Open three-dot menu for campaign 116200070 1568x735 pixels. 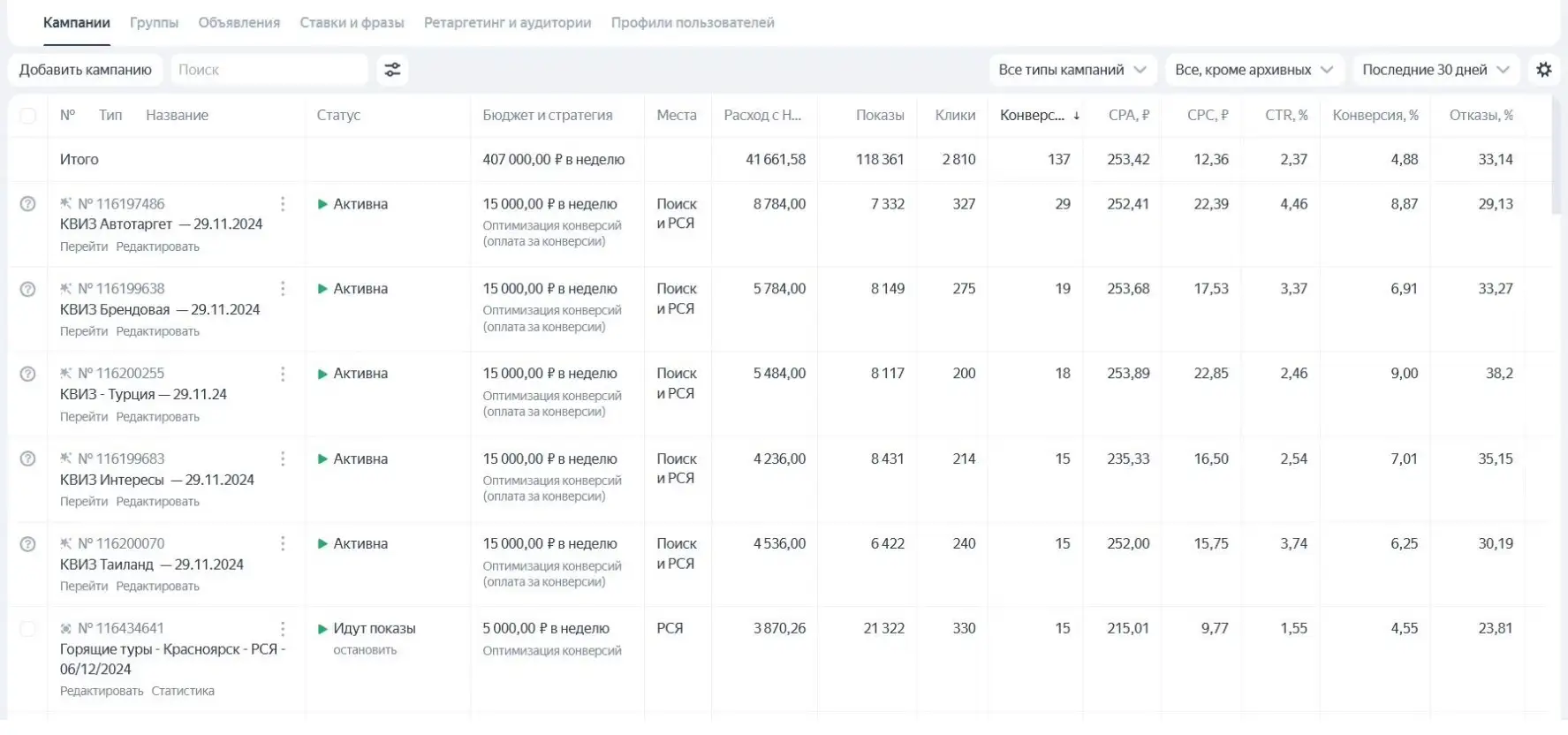(283, 543)
